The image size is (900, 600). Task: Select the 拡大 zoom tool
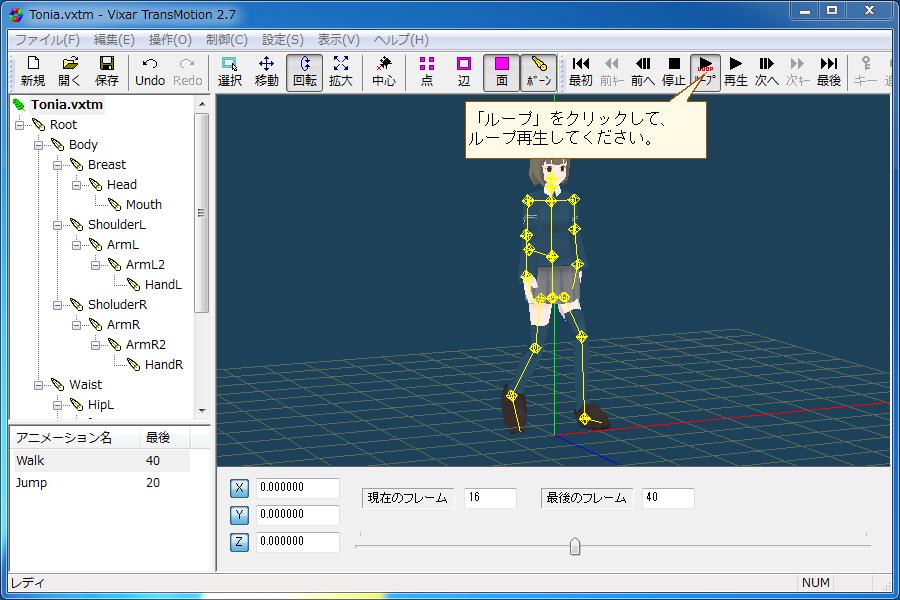point(340,71)
